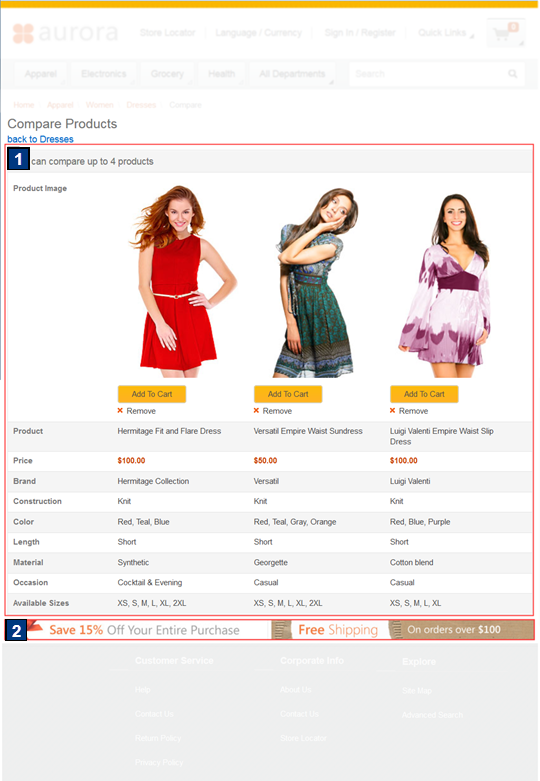Go to Home breadcrumb
Viewport: 540px width, 781px height.
pos(23,105)
